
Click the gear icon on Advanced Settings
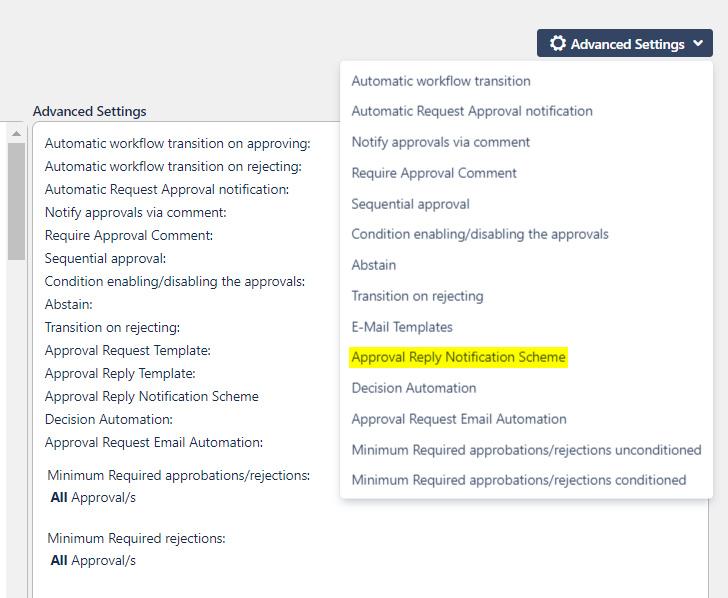[558, 44]
